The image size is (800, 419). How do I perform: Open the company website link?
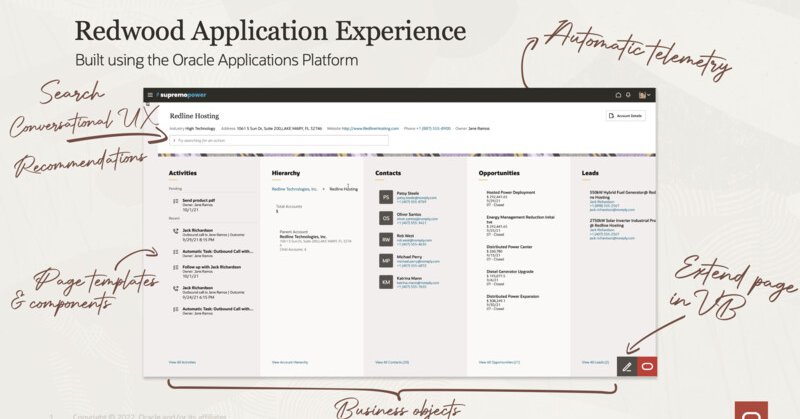click(370, 129)
